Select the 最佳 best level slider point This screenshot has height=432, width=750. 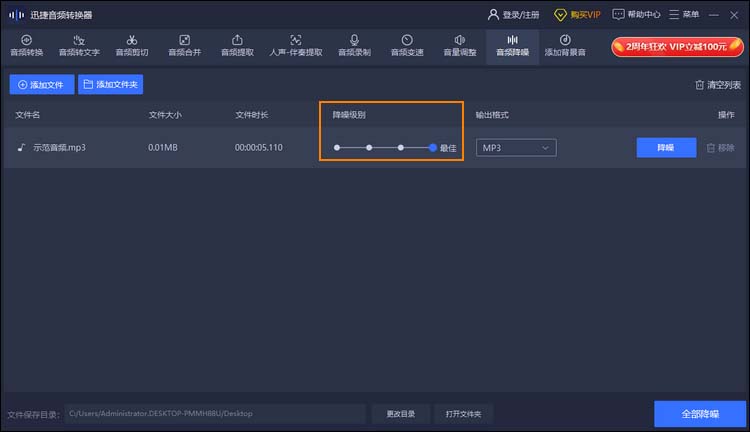(433, 148)
